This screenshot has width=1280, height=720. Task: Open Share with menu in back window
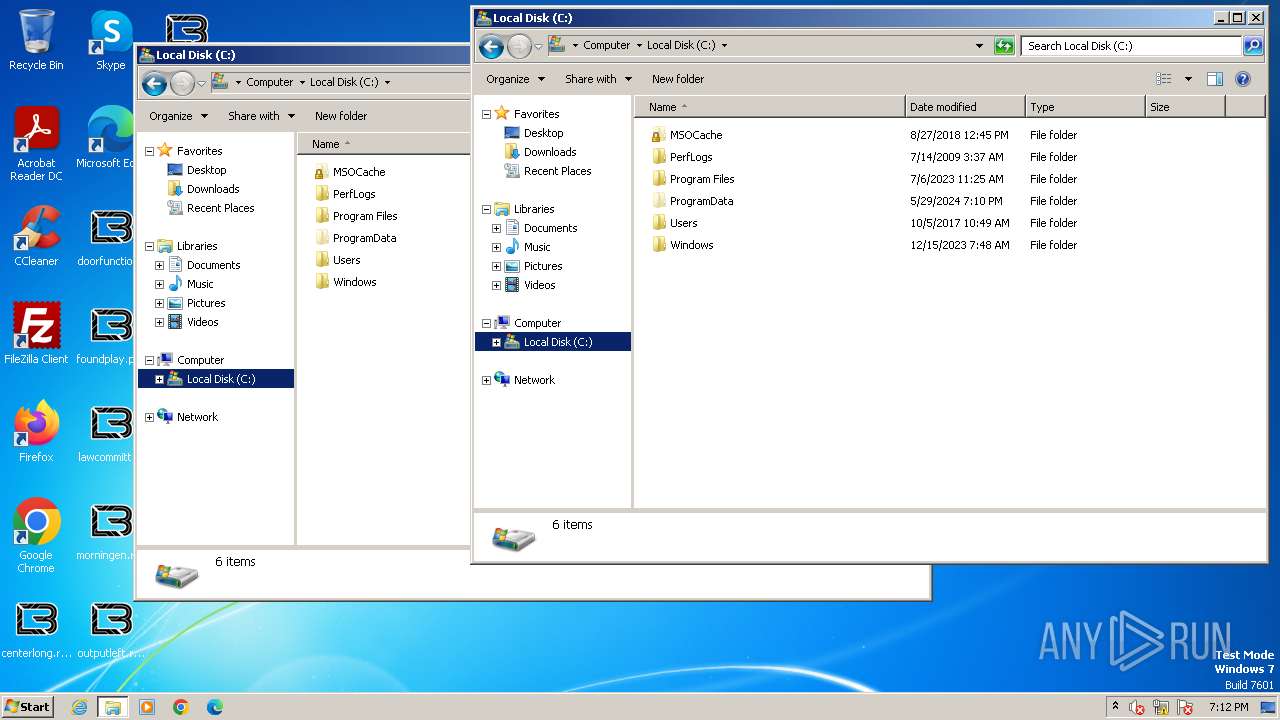click(x=261, y=116)
